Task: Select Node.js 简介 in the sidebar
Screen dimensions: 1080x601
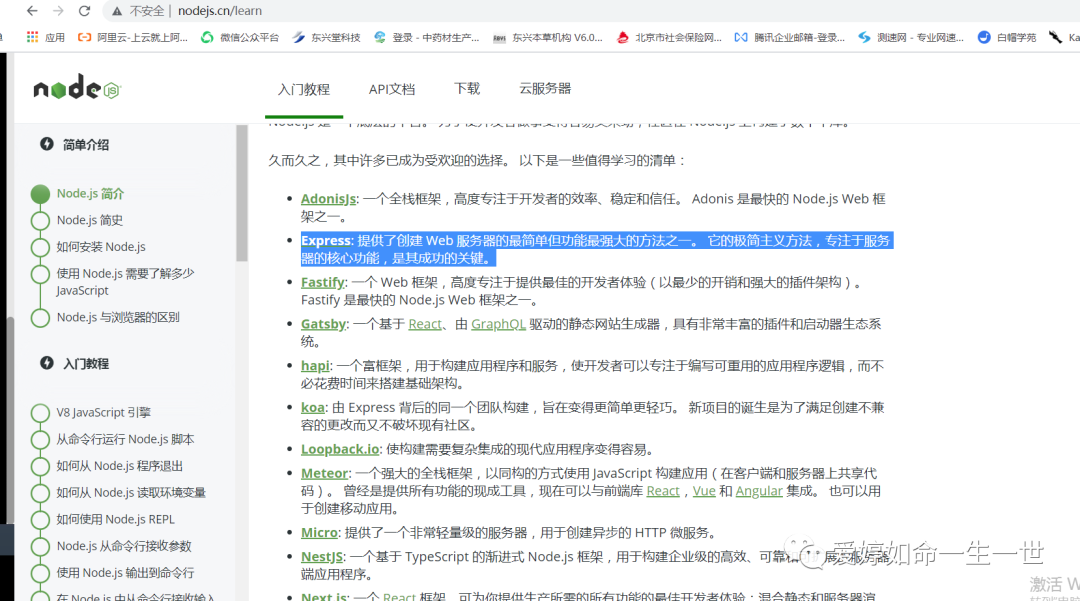Action: [x=90, y=193]
